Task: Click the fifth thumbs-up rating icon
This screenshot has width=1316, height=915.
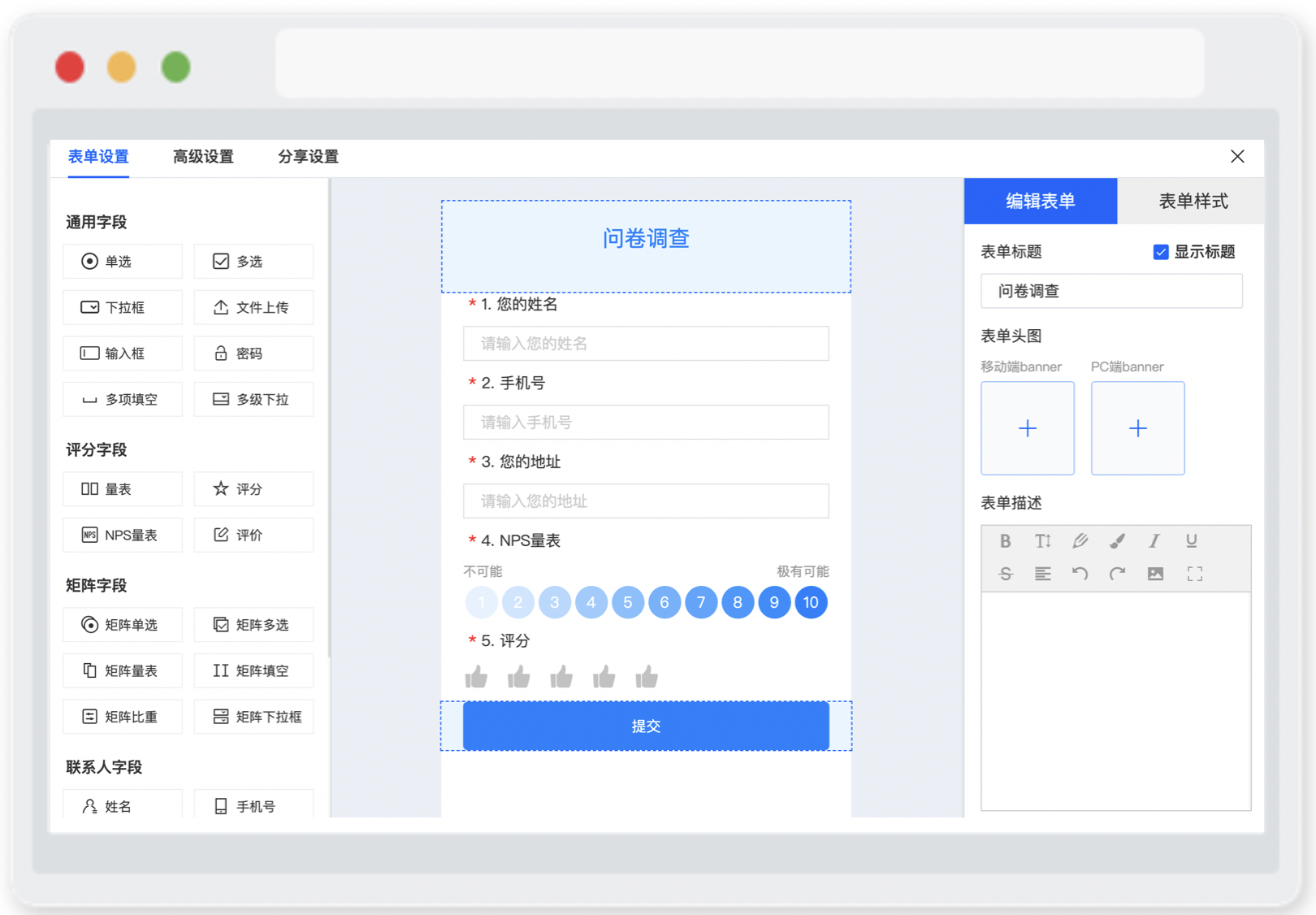Action: pyautogui.click(x=647, y=676)
